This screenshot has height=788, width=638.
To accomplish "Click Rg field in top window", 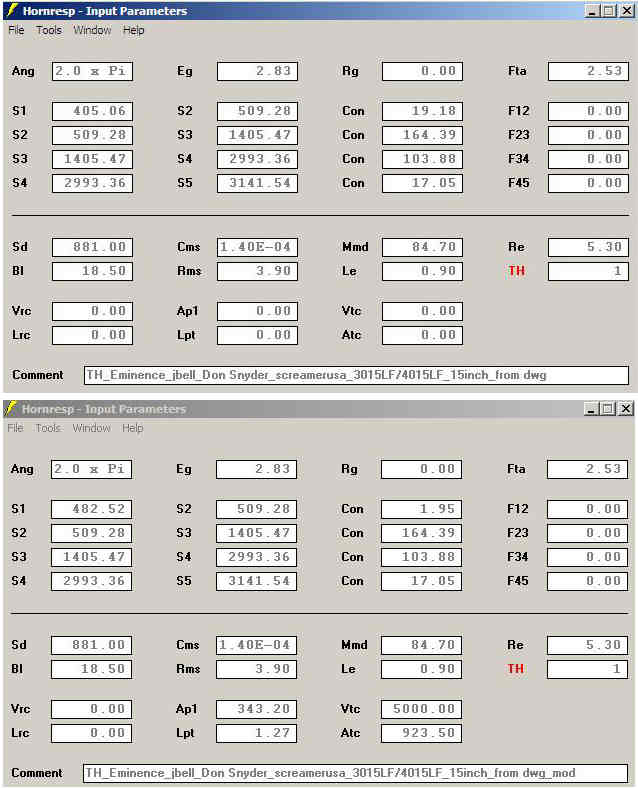I will [x=422, y=71].
